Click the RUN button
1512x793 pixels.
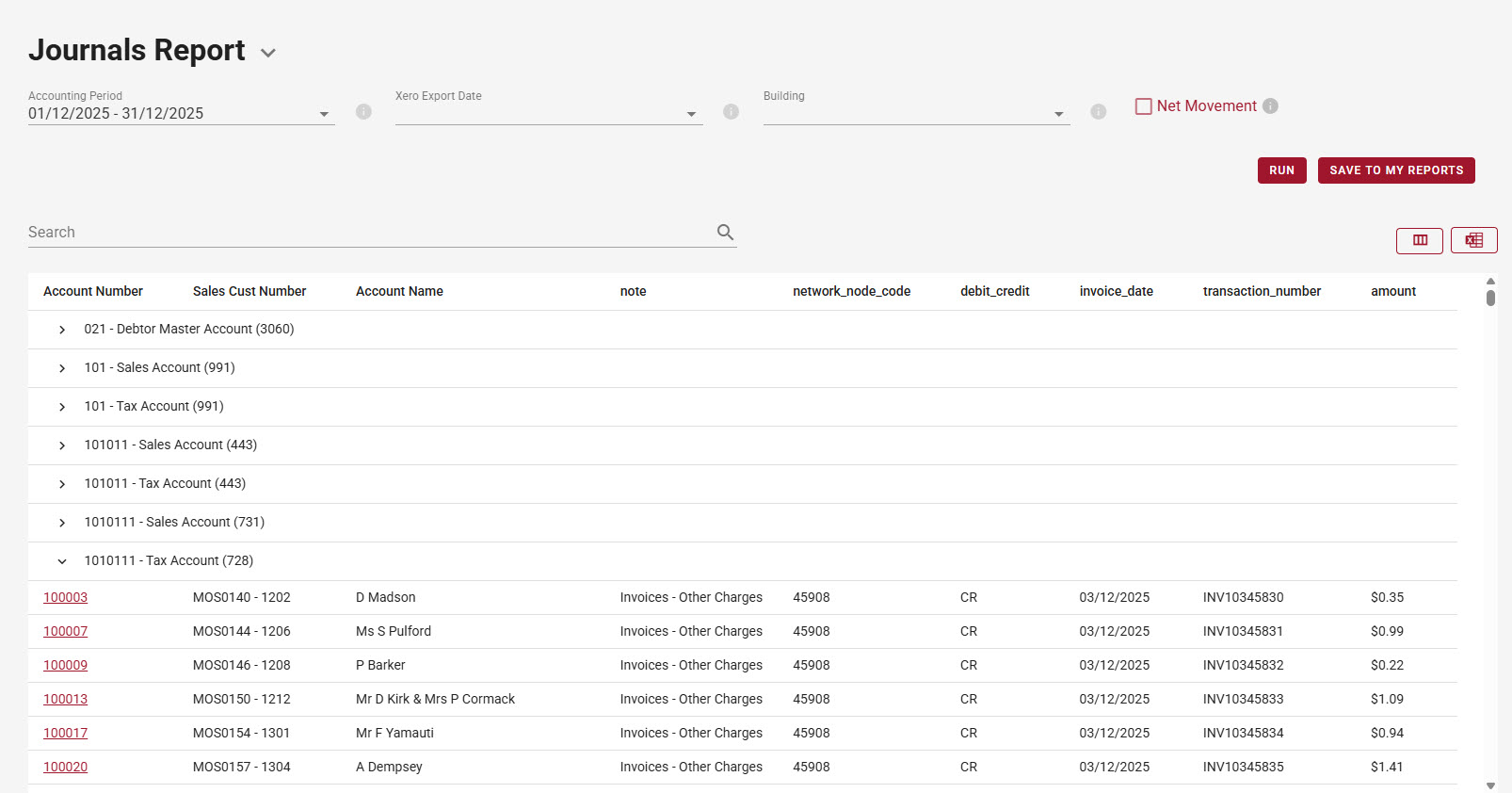pyautogui.click(x=1282, y=170)
